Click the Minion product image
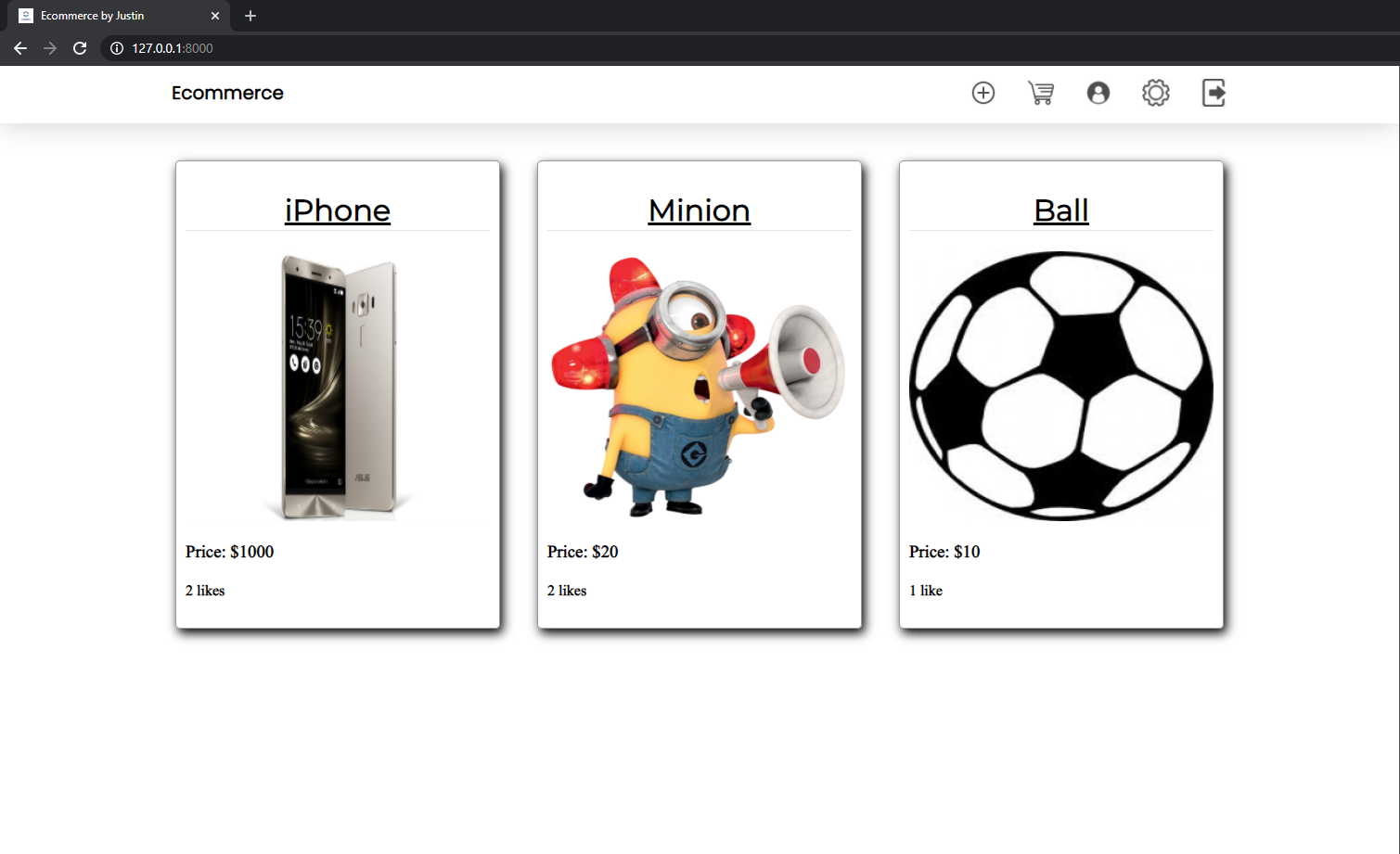 [x=700, y=386]
